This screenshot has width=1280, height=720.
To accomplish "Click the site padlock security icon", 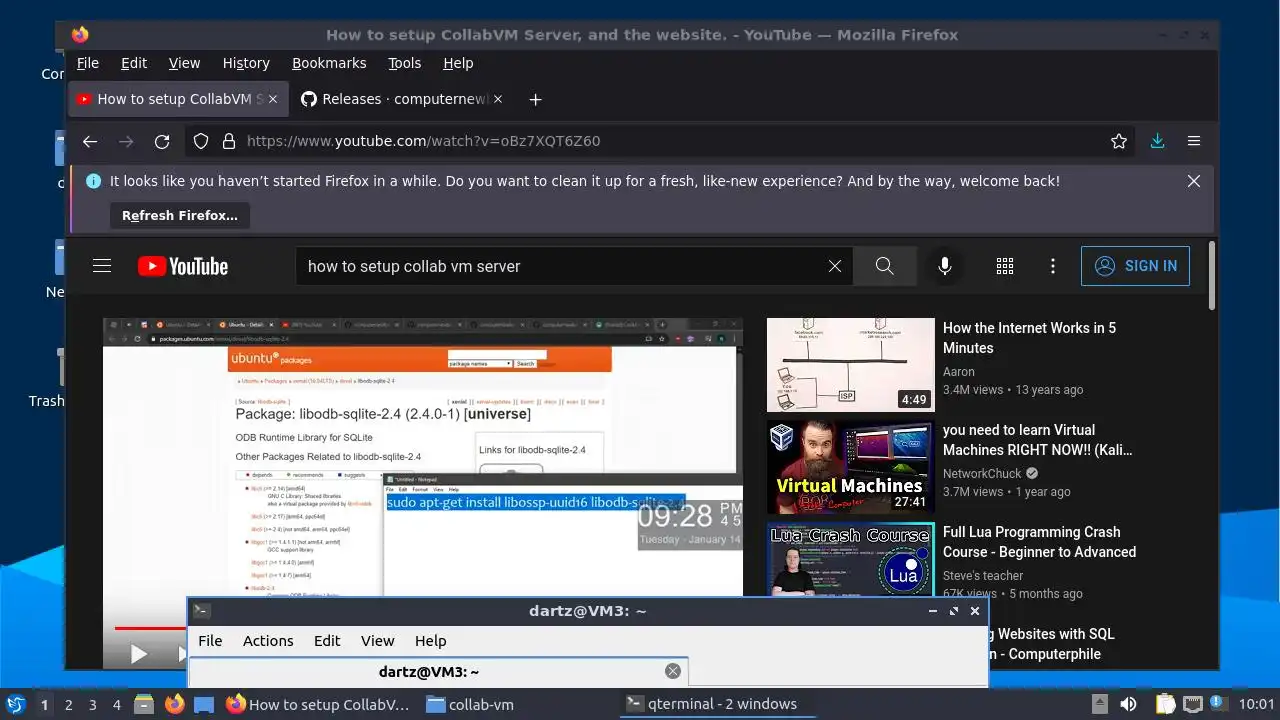I will [x=228, y=141].
